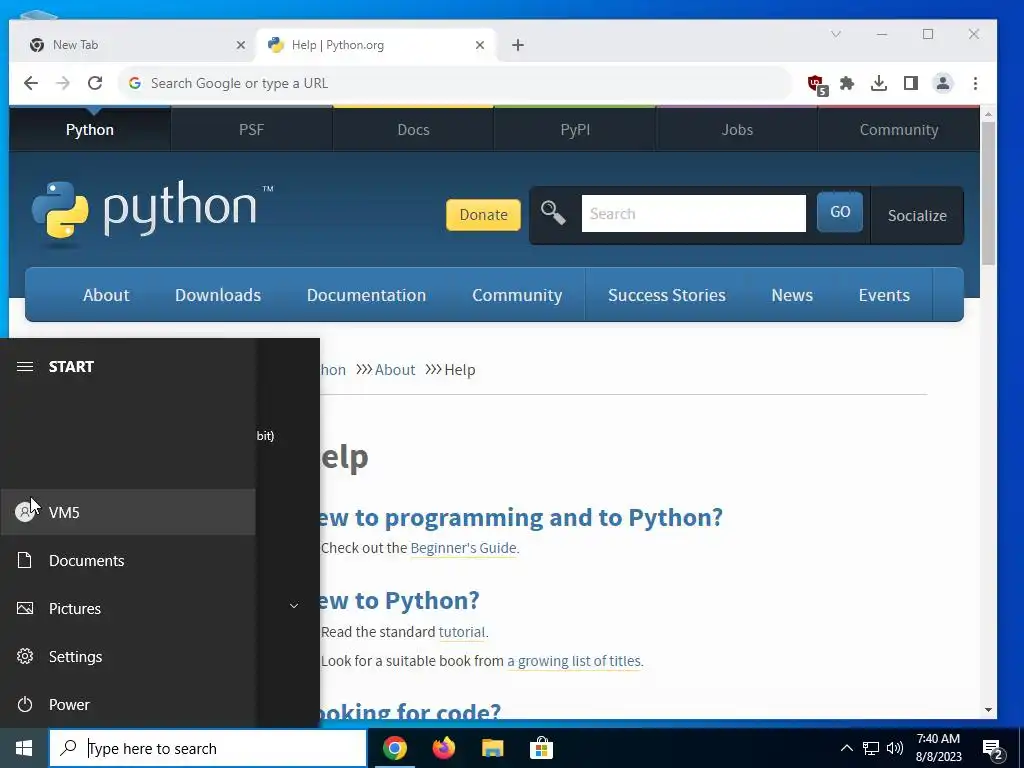Reload the page with the refresh icon
This screenshot has height=768, width=1024.
click(x=95, y=83)
